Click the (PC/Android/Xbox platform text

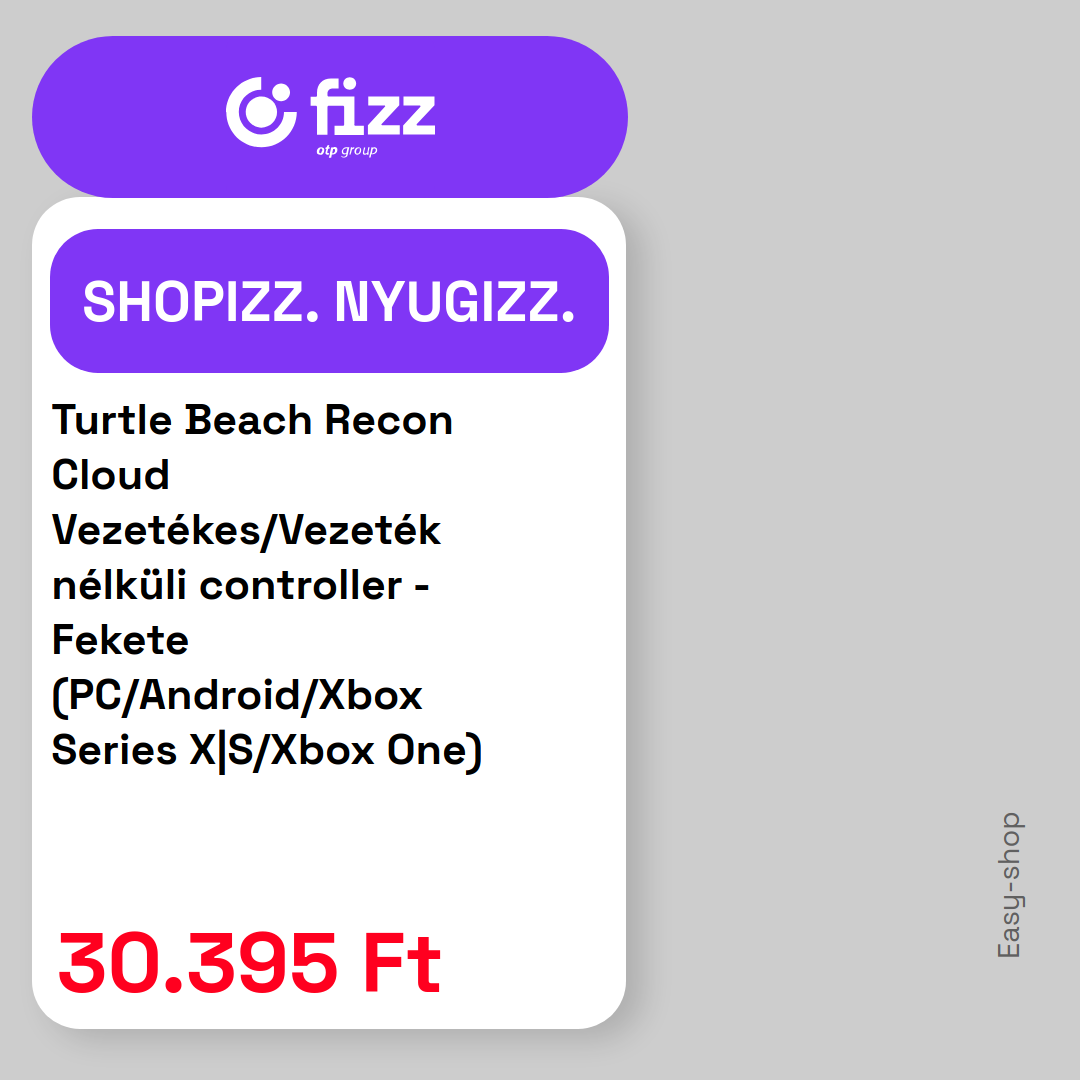[237, 696]
